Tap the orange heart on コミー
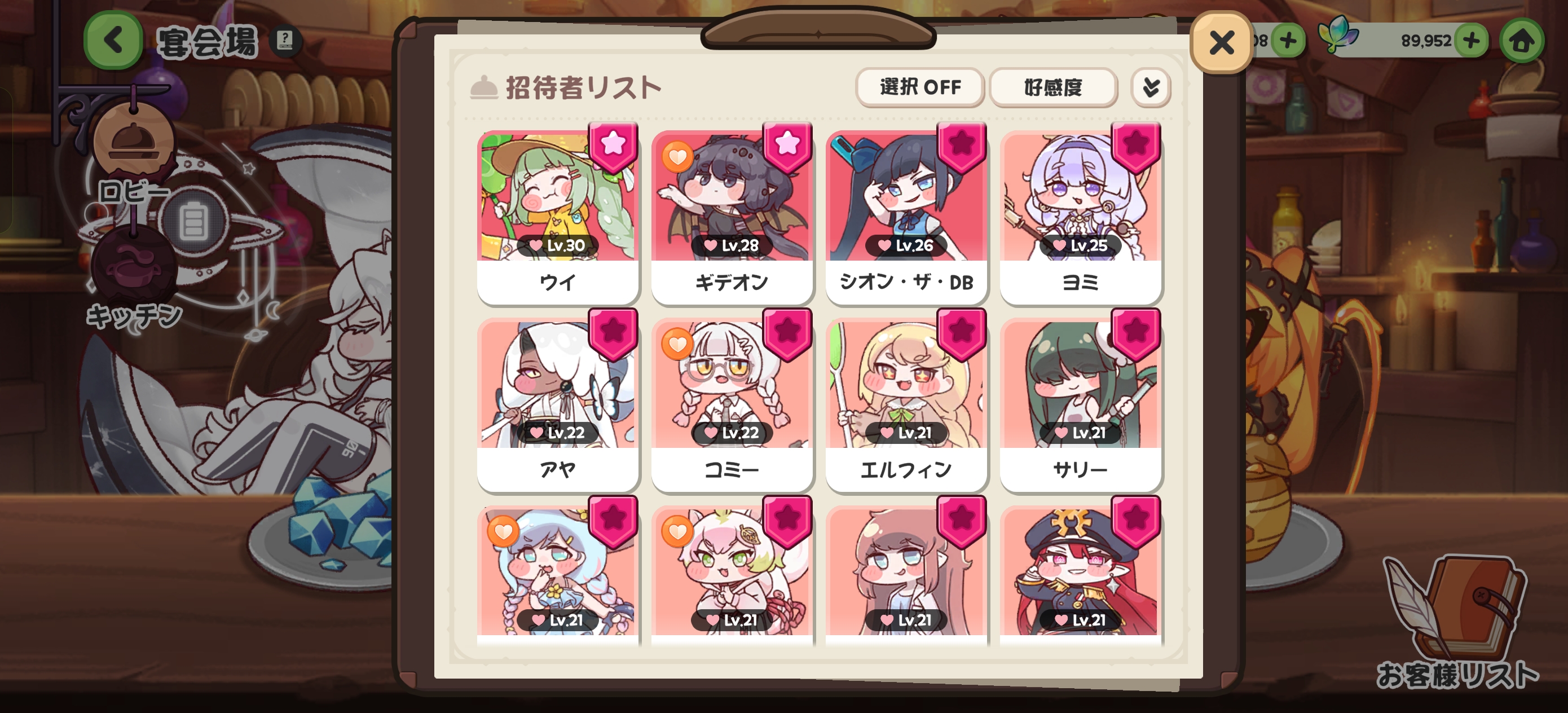Screen dimensions: 1568x713 tap(677, 345)
